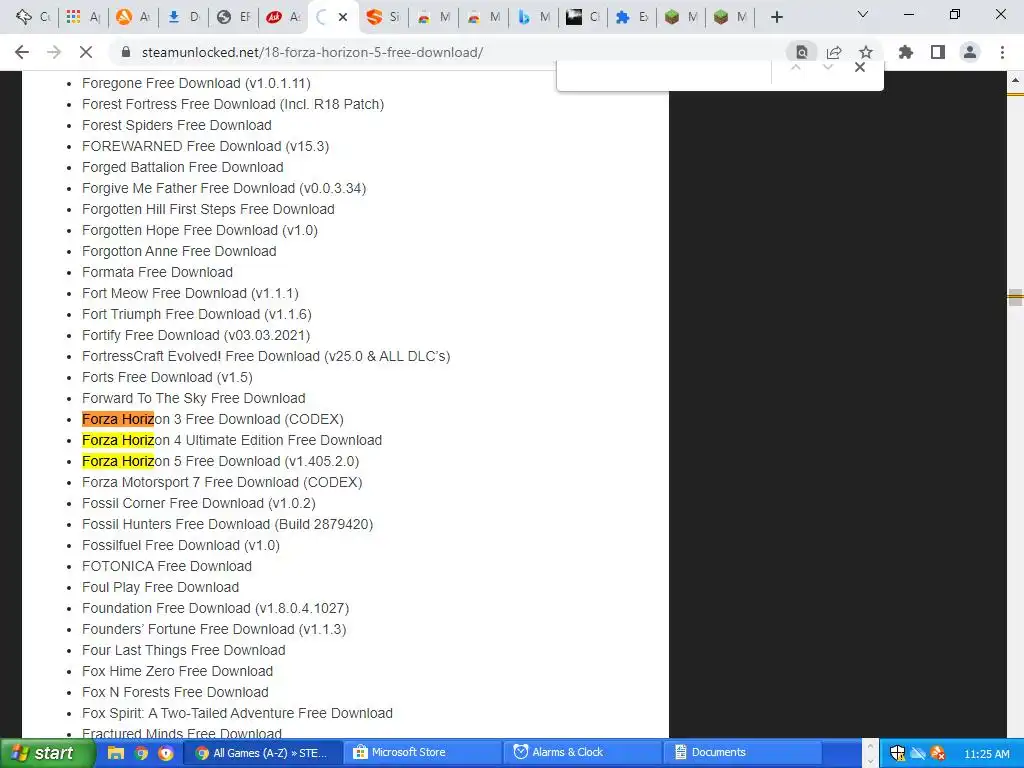This screenshot has width=1024, height=768.
Task: Bookmark this page with the star
Action: pos(866,52)
